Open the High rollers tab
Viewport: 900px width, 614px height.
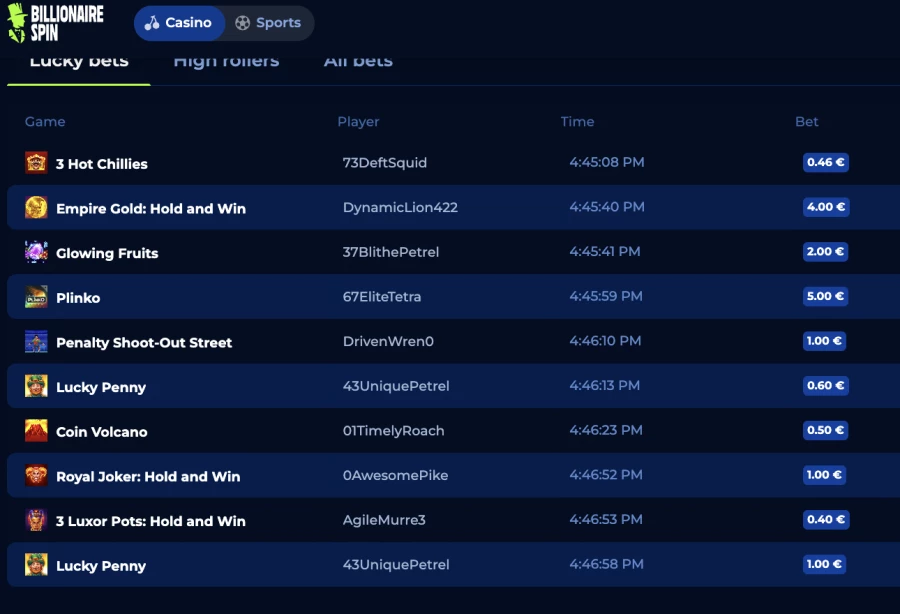[227, 61]
